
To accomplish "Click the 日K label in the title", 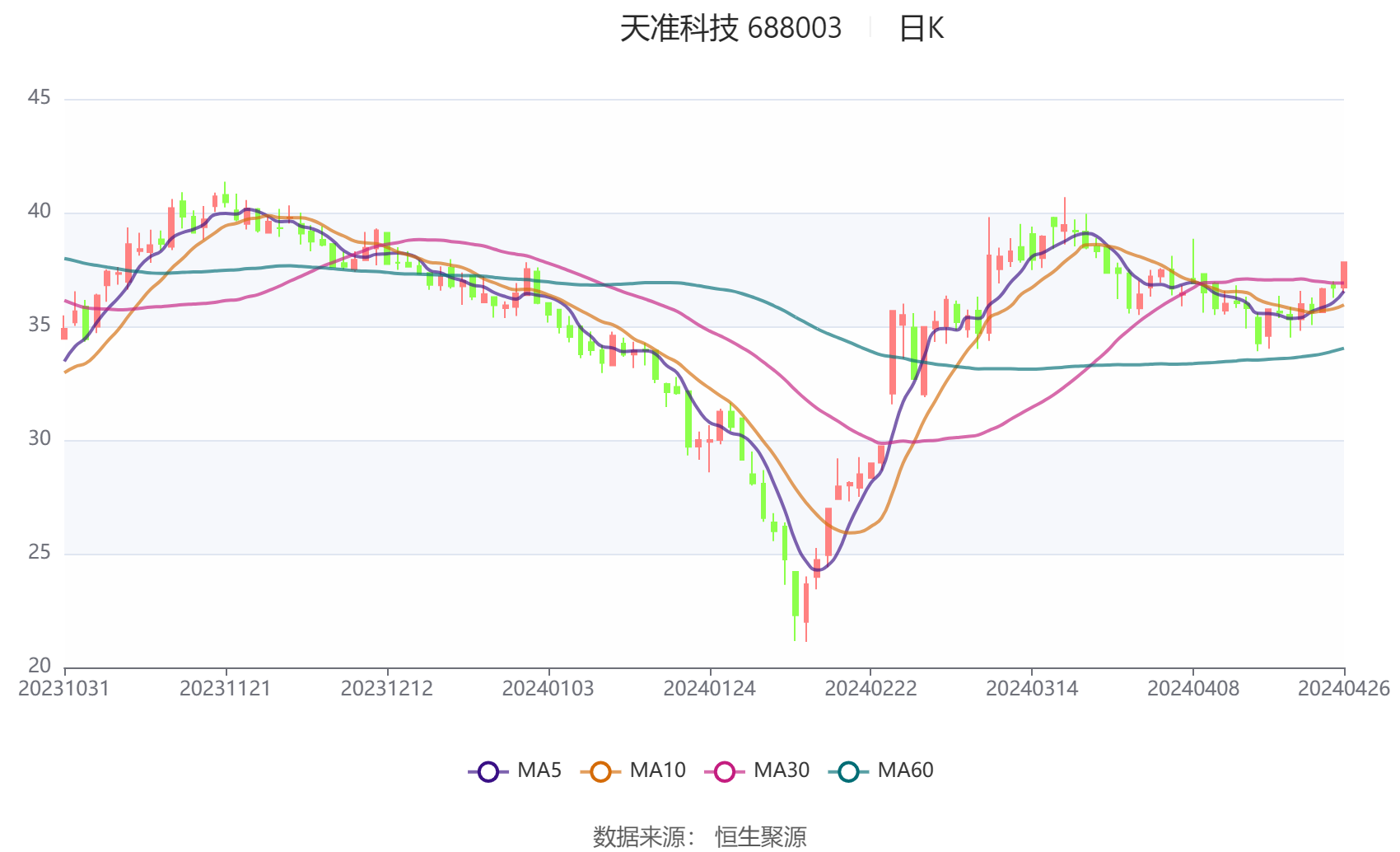I will click(921, 29).
